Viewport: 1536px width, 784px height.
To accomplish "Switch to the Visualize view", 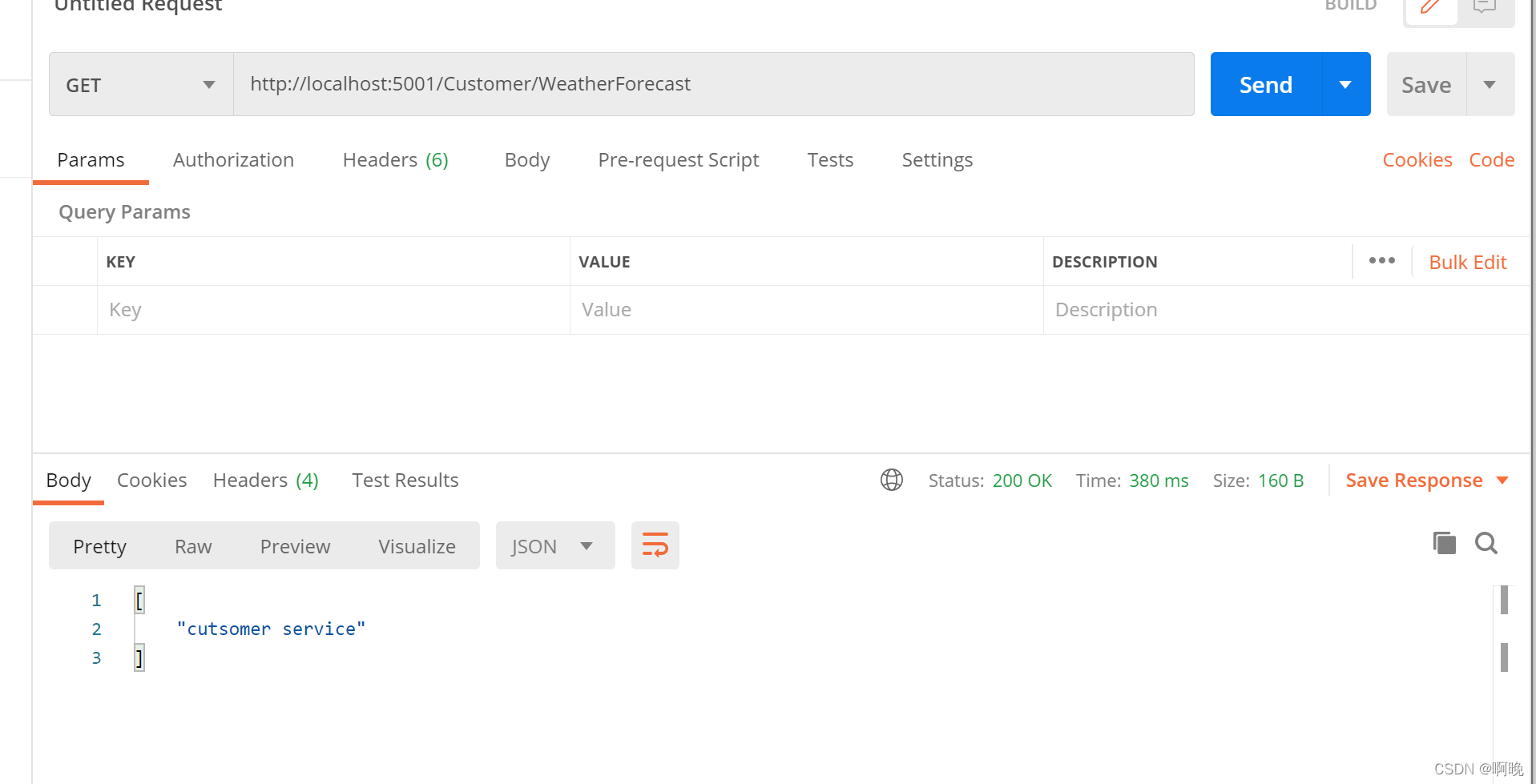I will (417, 546).
